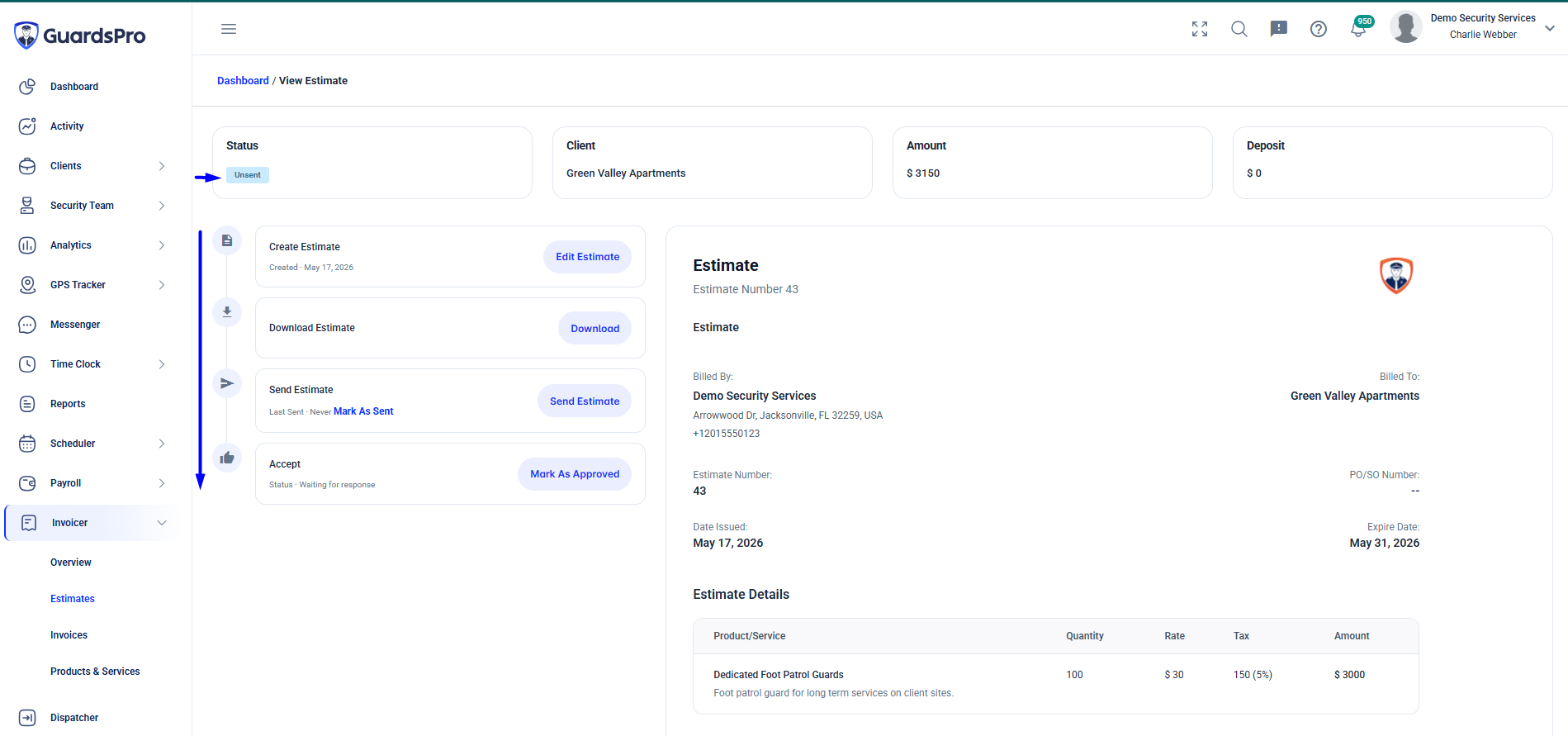
Task: Expand the Scheduler submenu chevron
Action: click(162, 444)
